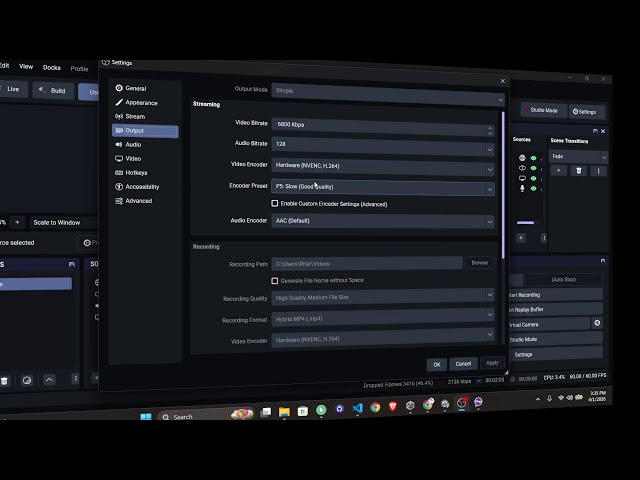Click Start Recording in Controls dock
This screenshot has height=480, width=640.
[556, 295]
